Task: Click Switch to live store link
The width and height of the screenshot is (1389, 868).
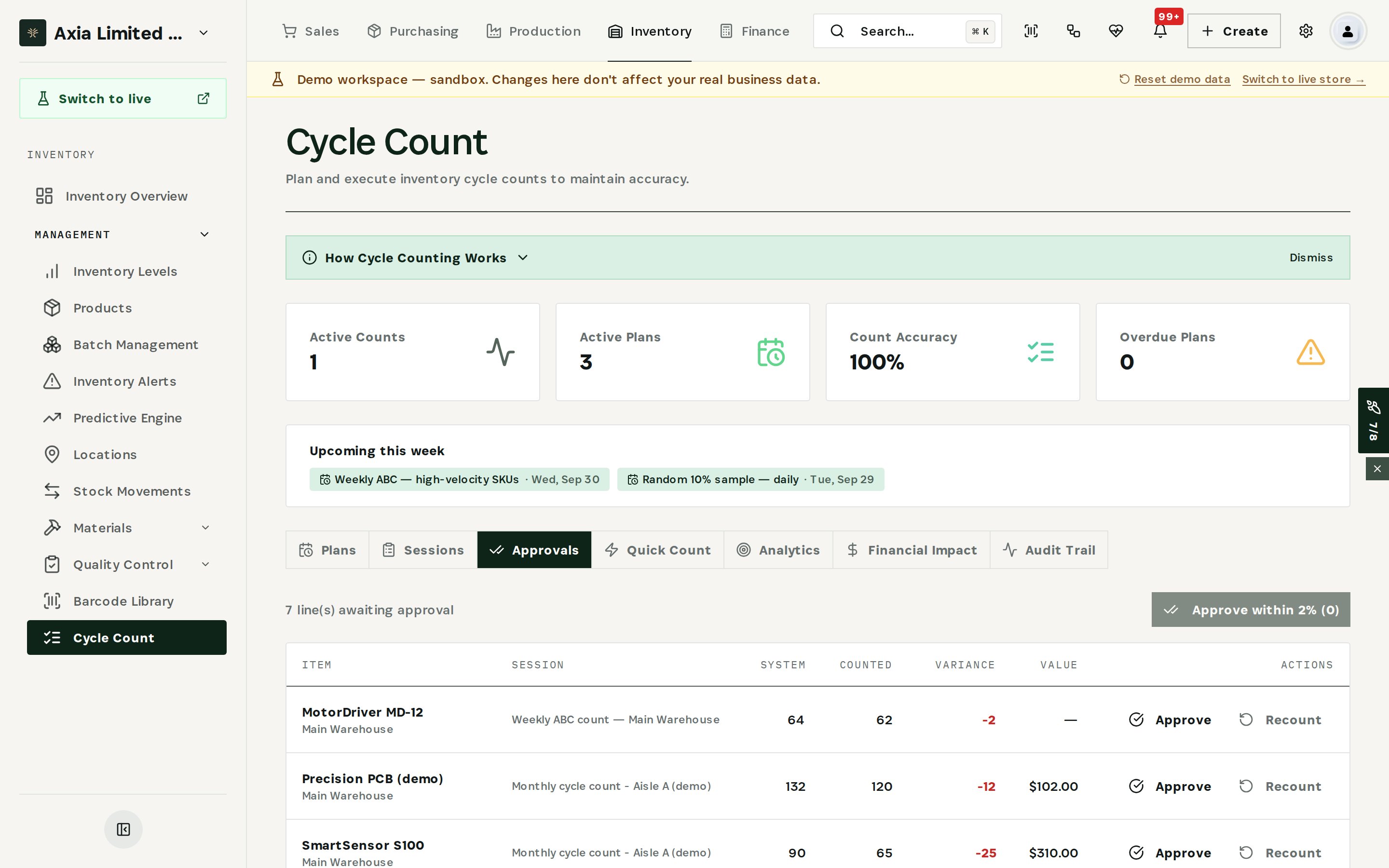Action: pos(1304,79)
